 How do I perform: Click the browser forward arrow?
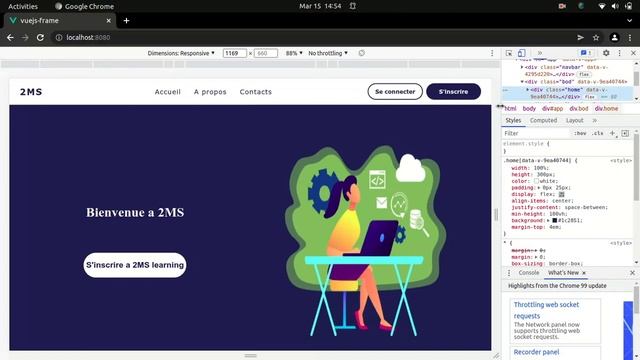point(25,38)
